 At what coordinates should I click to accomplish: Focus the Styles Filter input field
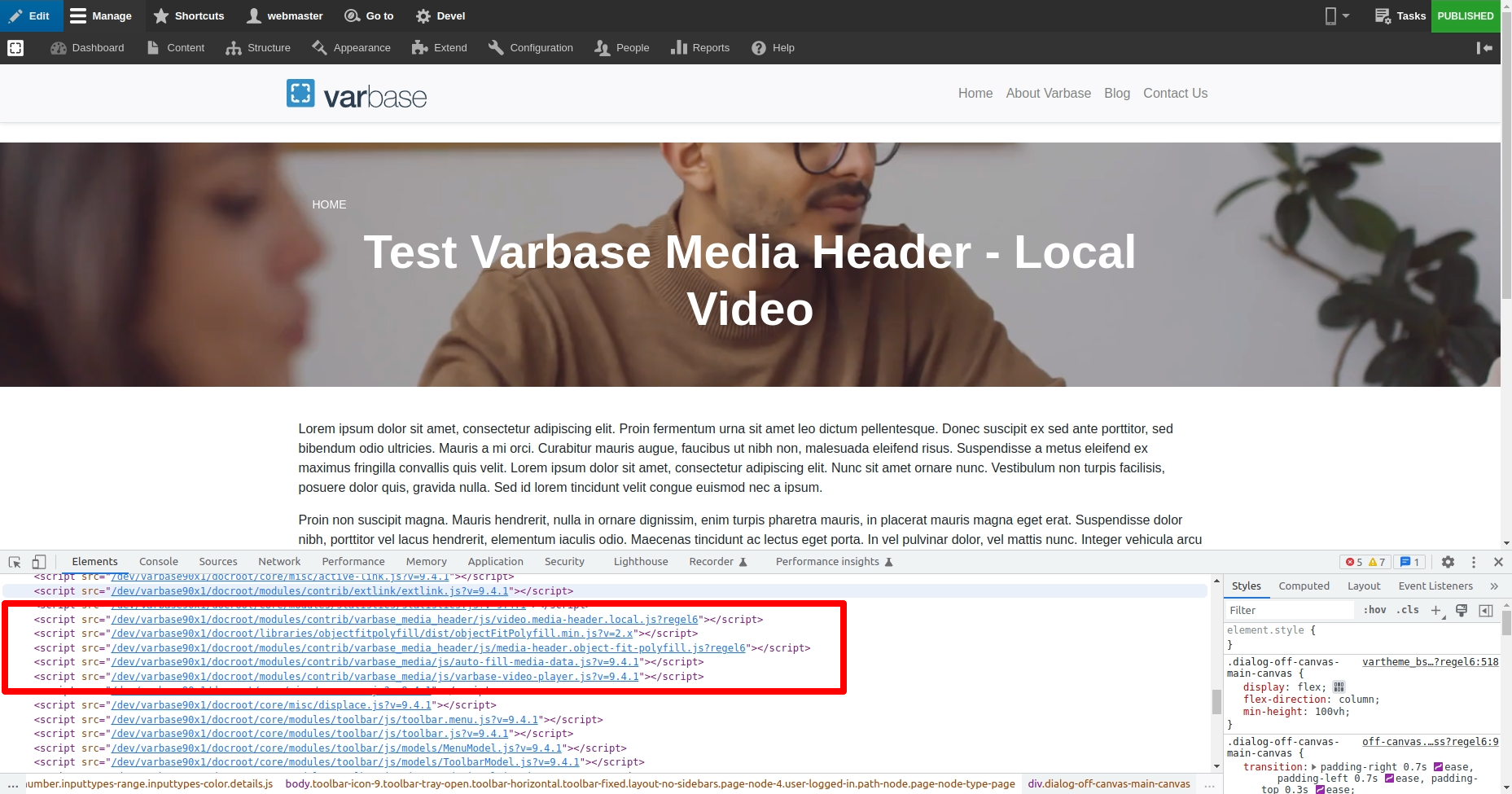pyautogui.click(x=1290, y=610)
